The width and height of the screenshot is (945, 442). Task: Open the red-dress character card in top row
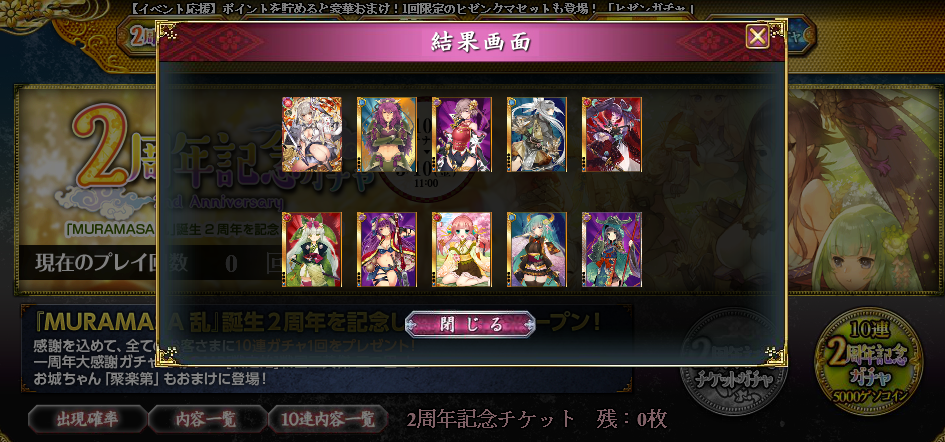point(462,134)
